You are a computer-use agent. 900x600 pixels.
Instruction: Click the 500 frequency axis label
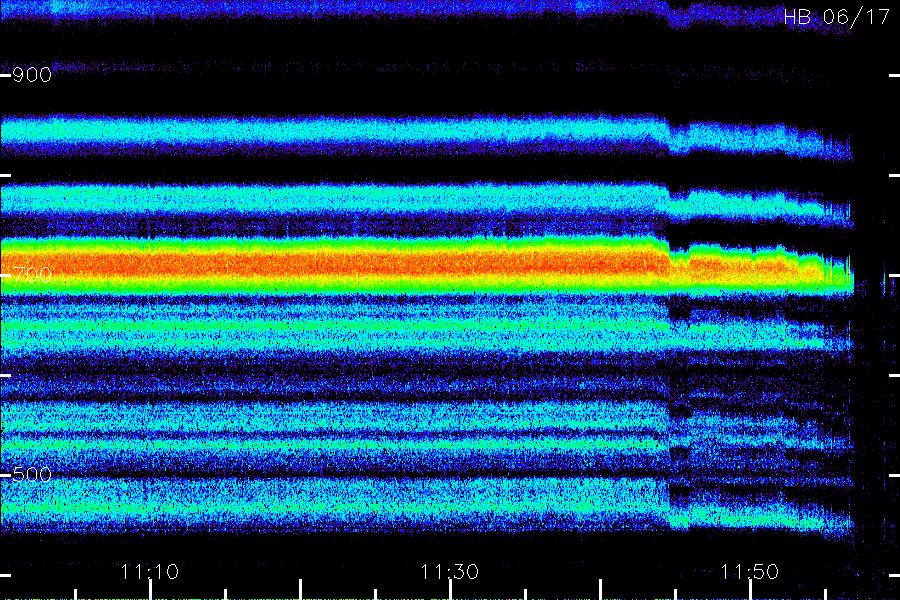[x=32, y=474]
